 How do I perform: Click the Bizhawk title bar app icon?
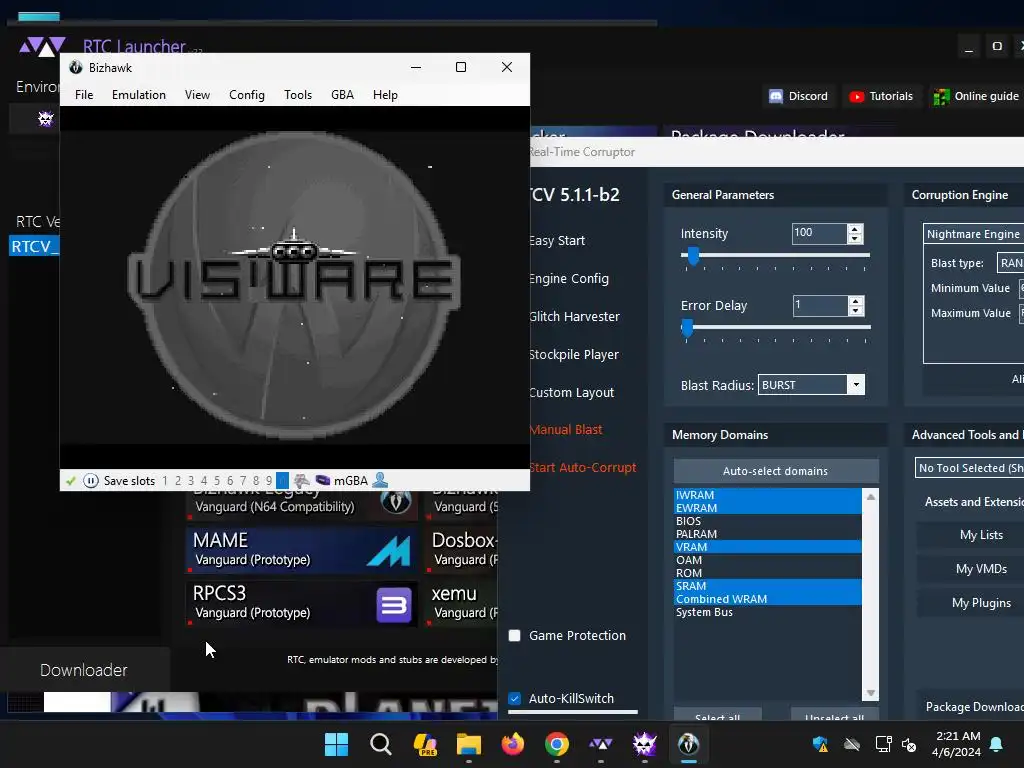tap(76, 67)
